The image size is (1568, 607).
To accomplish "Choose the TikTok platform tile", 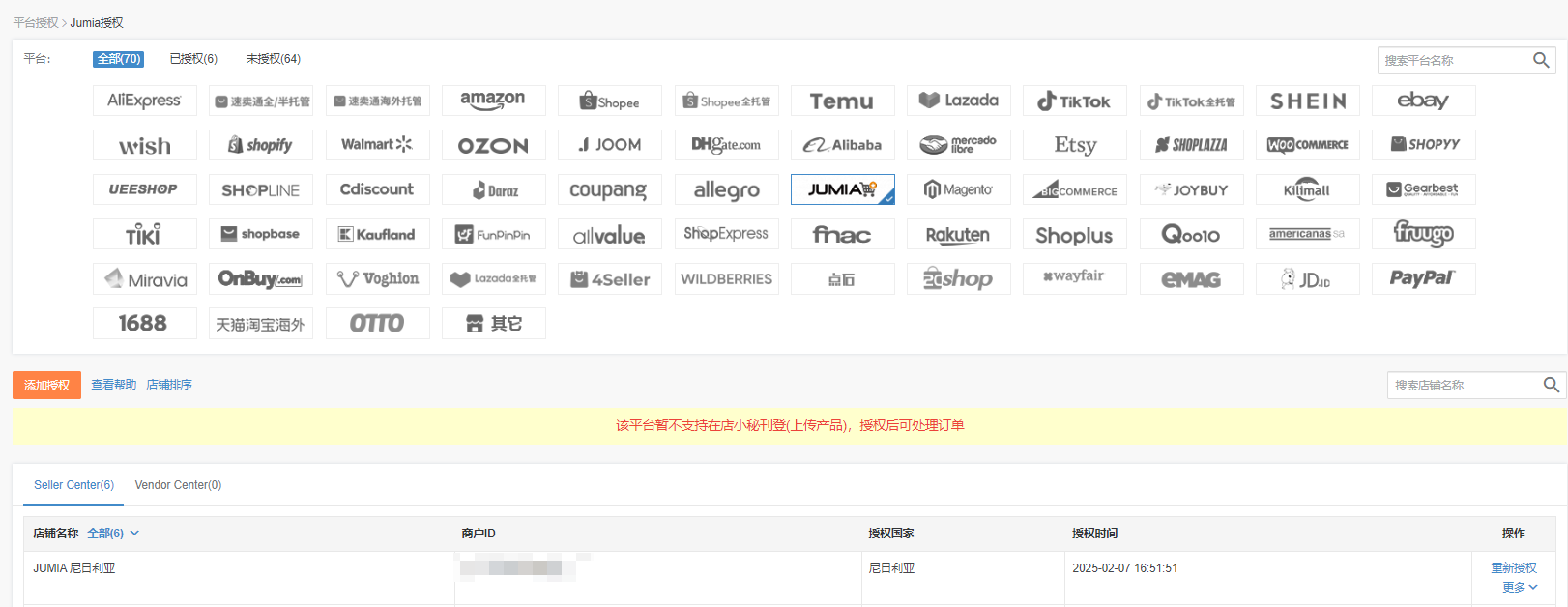I will click(x=1075, y=101).
